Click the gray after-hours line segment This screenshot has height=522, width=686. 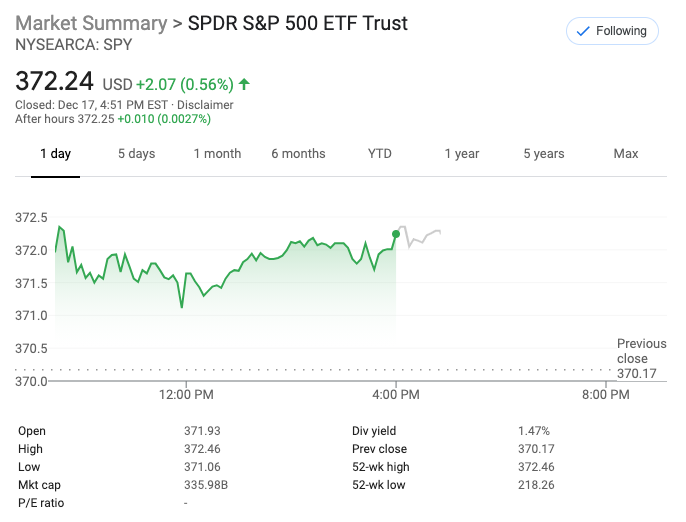420,238
